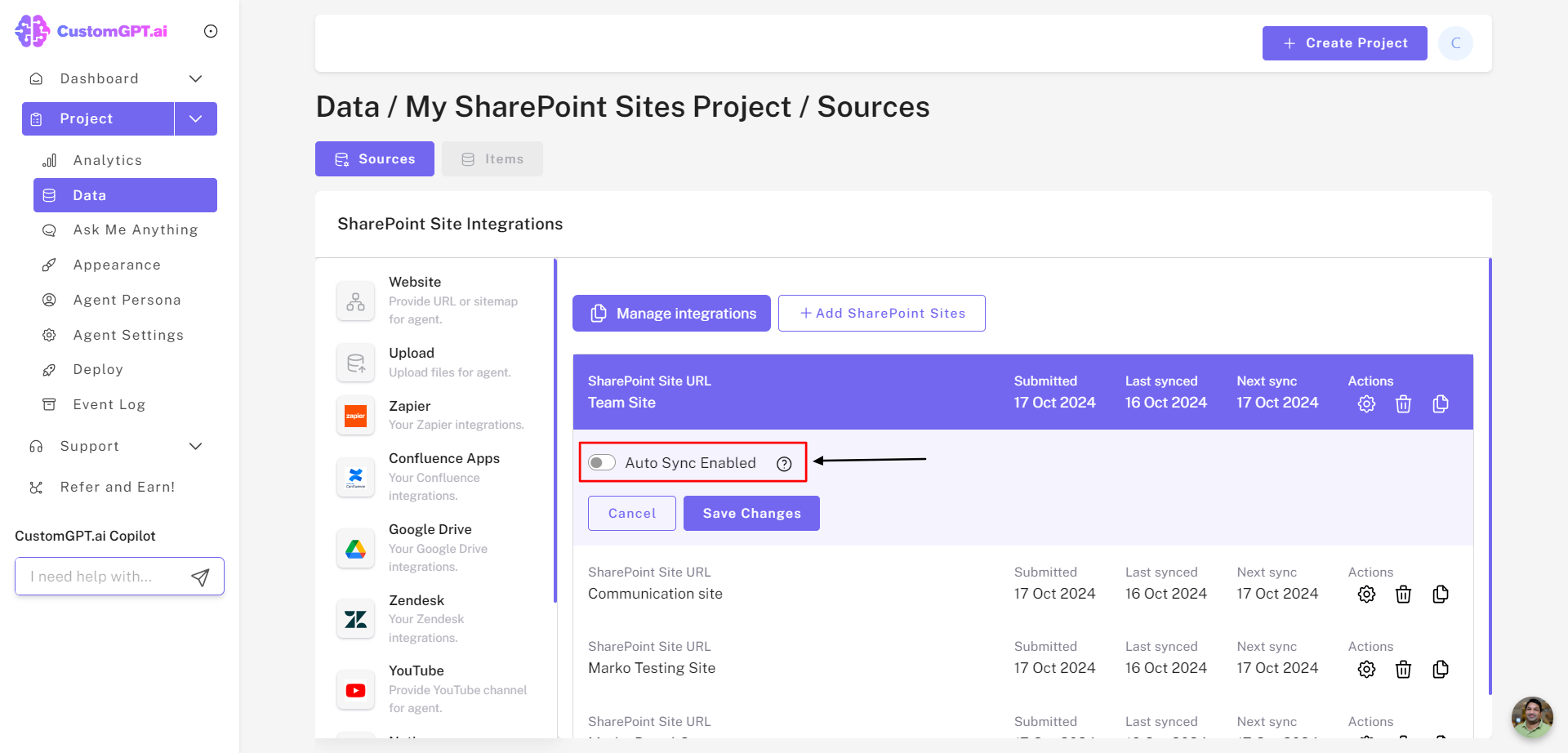Click the SharePoint Site Integrations heading
The height and width of the screenshot is (753, 1568).
coord(450,224)
